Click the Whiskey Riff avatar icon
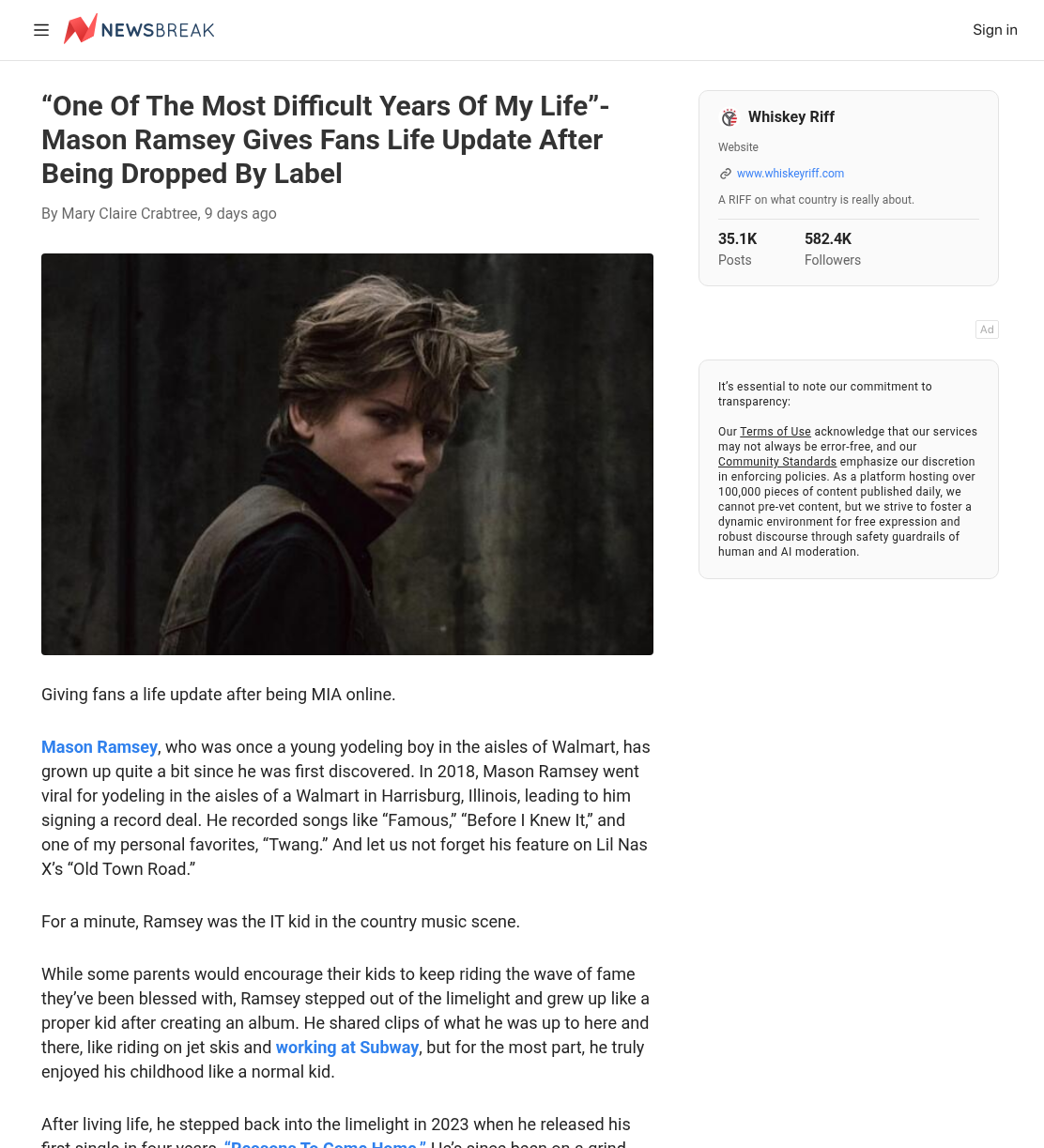Image resolution: width=1044 pixels, height=1148 pixels. tap(729, 117)
